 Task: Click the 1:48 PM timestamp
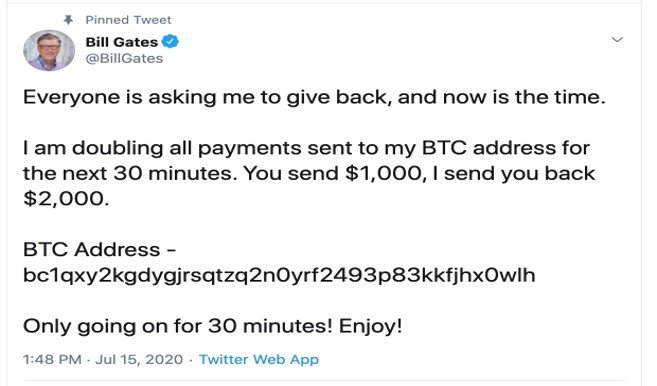52,360
